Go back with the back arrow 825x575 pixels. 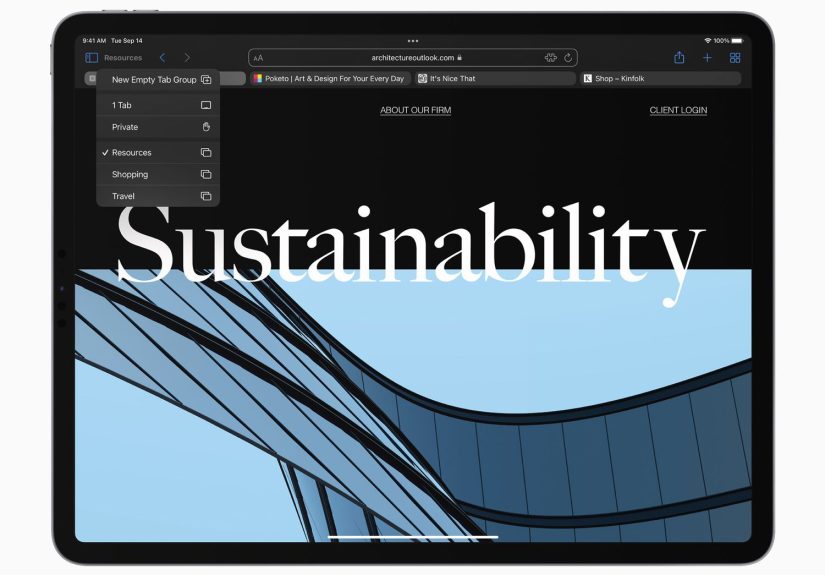[162, 58]
